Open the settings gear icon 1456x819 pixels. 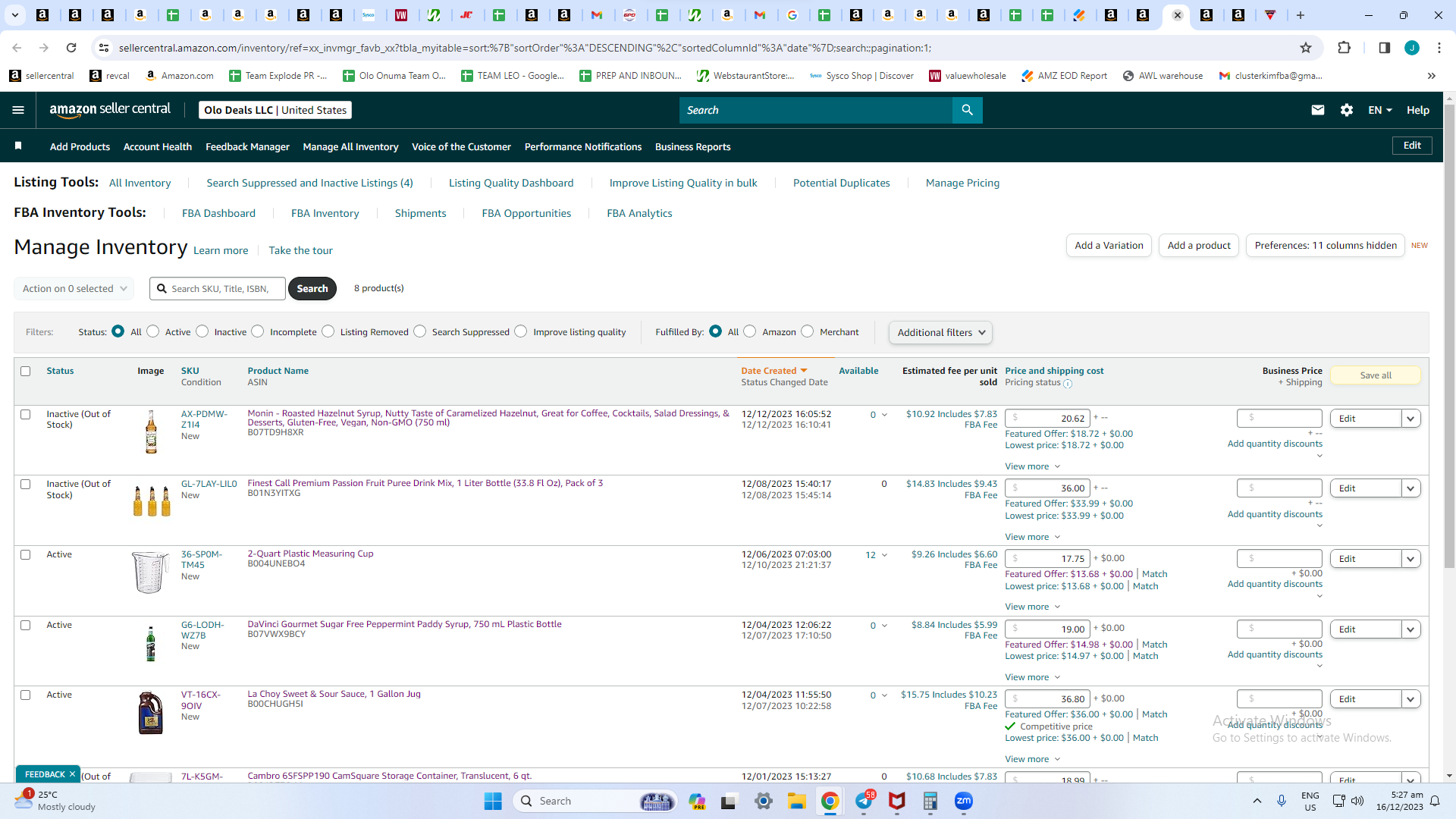pos(1347,110)
